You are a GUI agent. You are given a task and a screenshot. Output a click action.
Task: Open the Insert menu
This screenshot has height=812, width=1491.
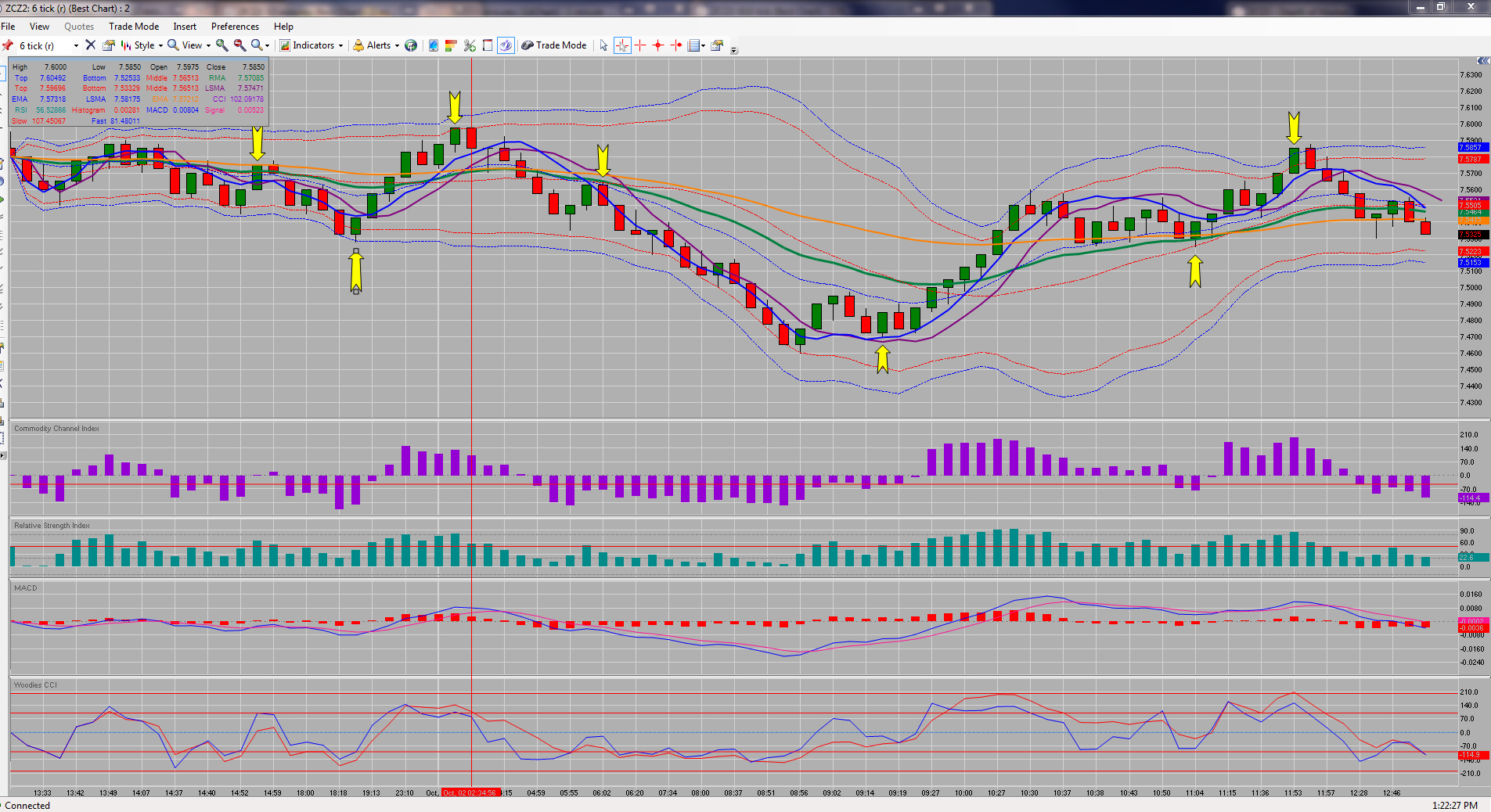185,27
